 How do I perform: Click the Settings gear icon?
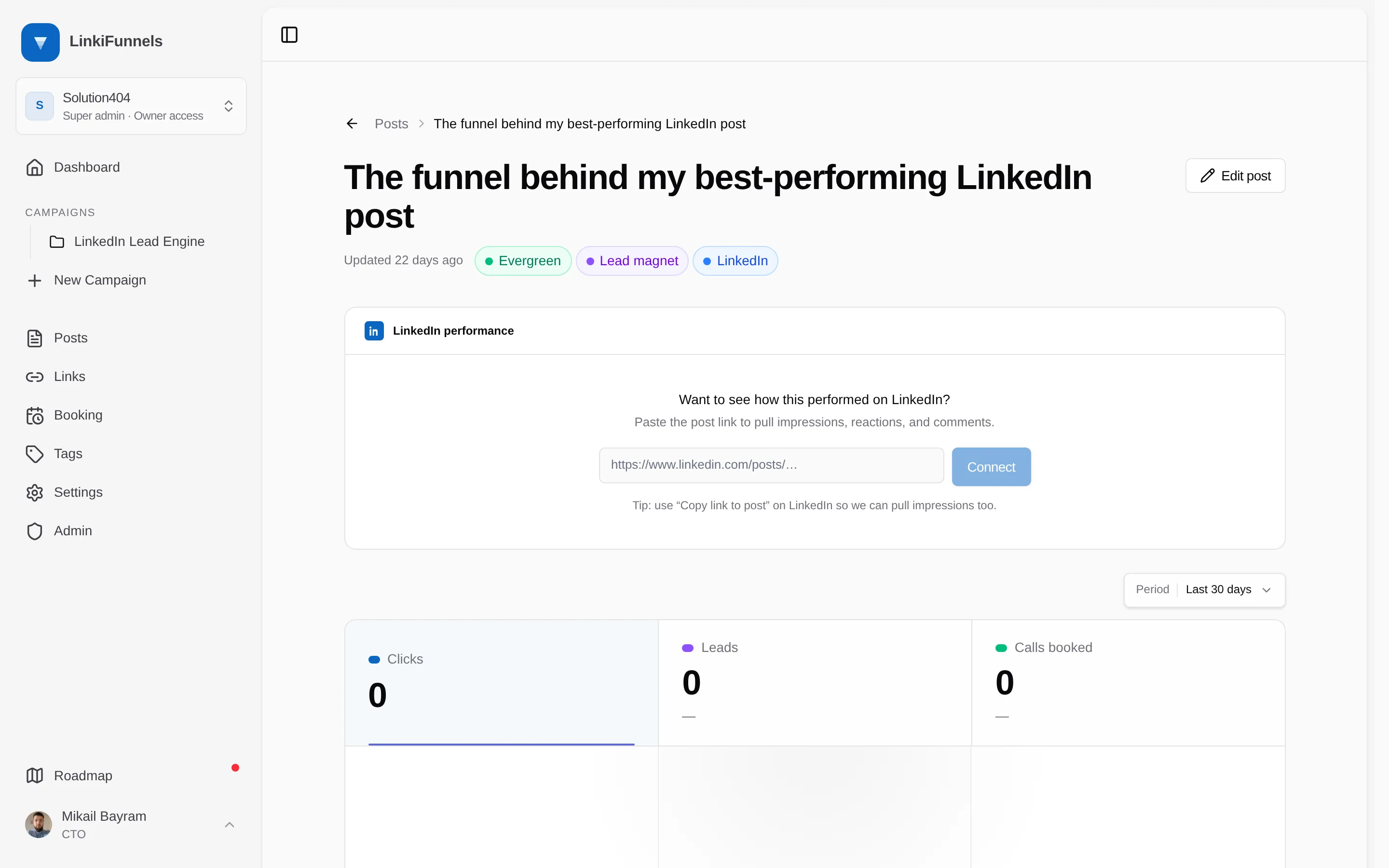point(34,492)
